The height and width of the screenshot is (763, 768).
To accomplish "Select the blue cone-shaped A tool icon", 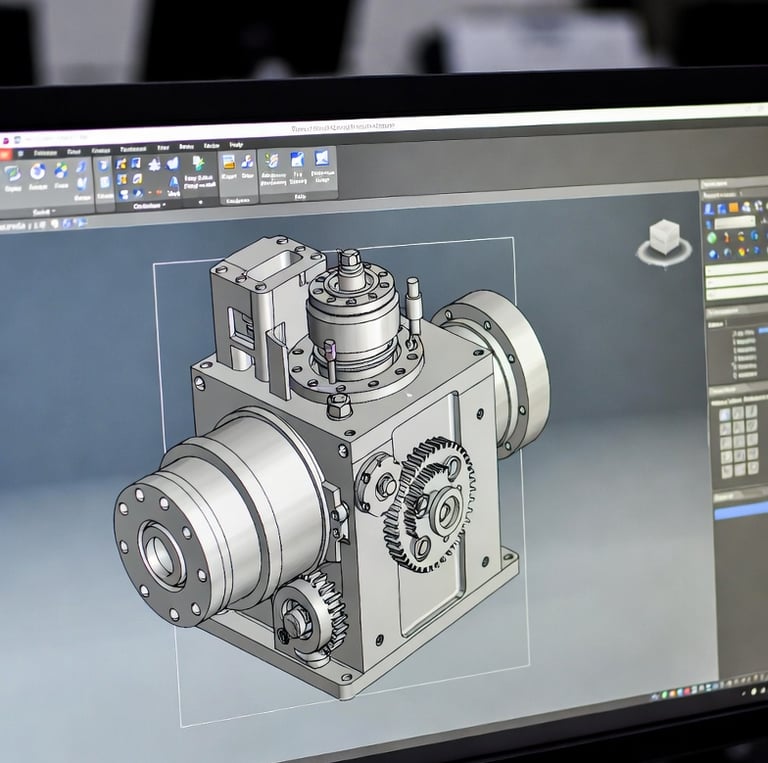I will click(174, 184).
